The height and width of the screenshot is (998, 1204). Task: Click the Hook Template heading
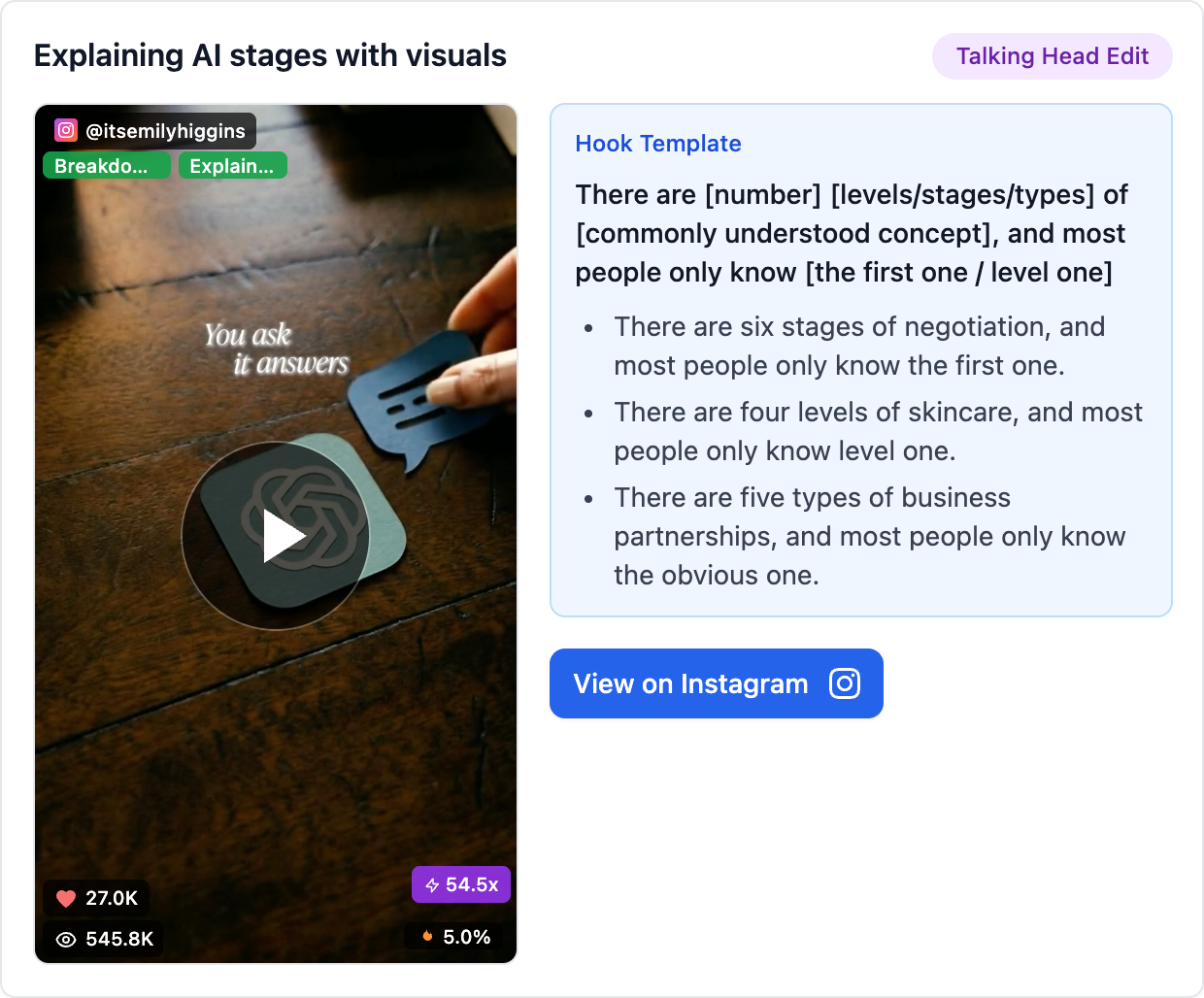click(x=657, y=144)
